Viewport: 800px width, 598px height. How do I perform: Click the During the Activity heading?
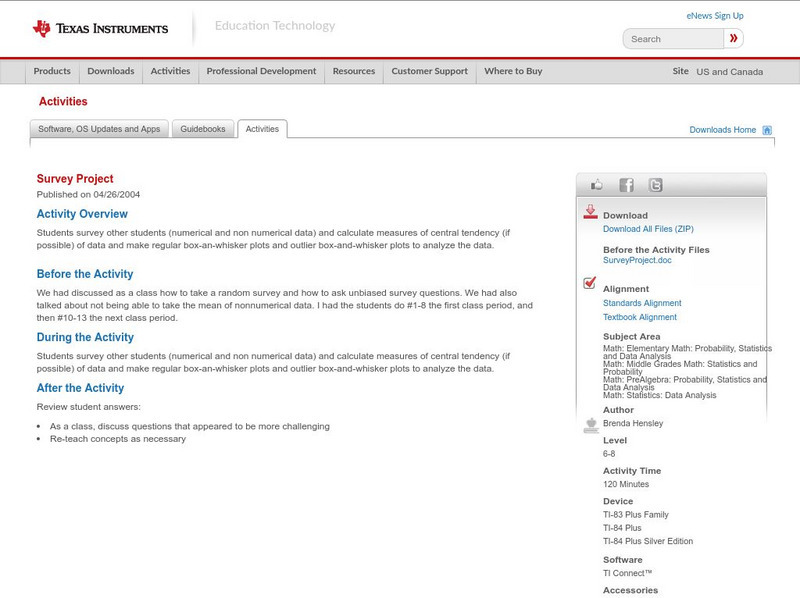[85, 337]
